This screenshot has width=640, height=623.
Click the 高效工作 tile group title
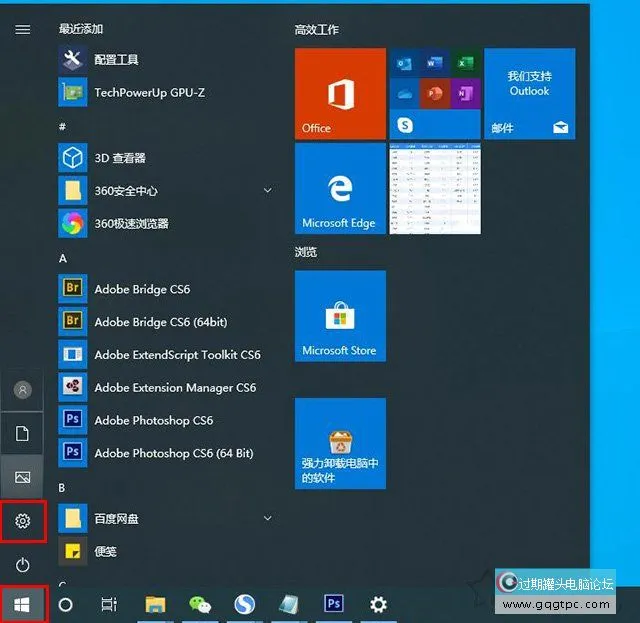coord(317,30)
